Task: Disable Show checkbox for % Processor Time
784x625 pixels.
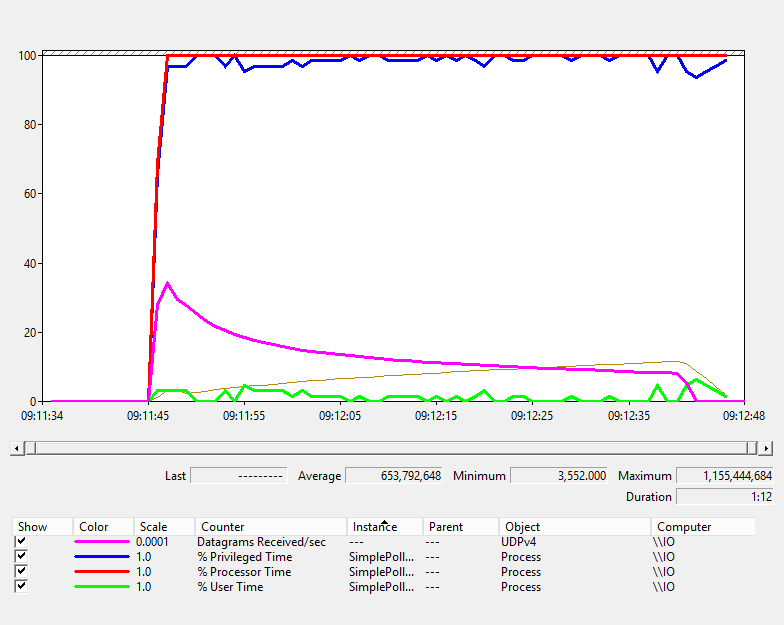Action: coord(21,572)
